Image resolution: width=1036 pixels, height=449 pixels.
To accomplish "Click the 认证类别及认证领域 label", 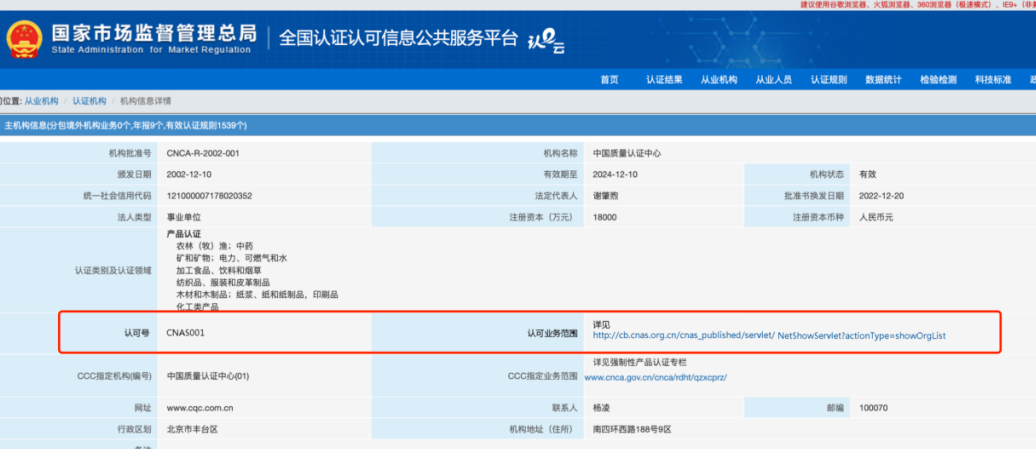I will coord(113,270).
